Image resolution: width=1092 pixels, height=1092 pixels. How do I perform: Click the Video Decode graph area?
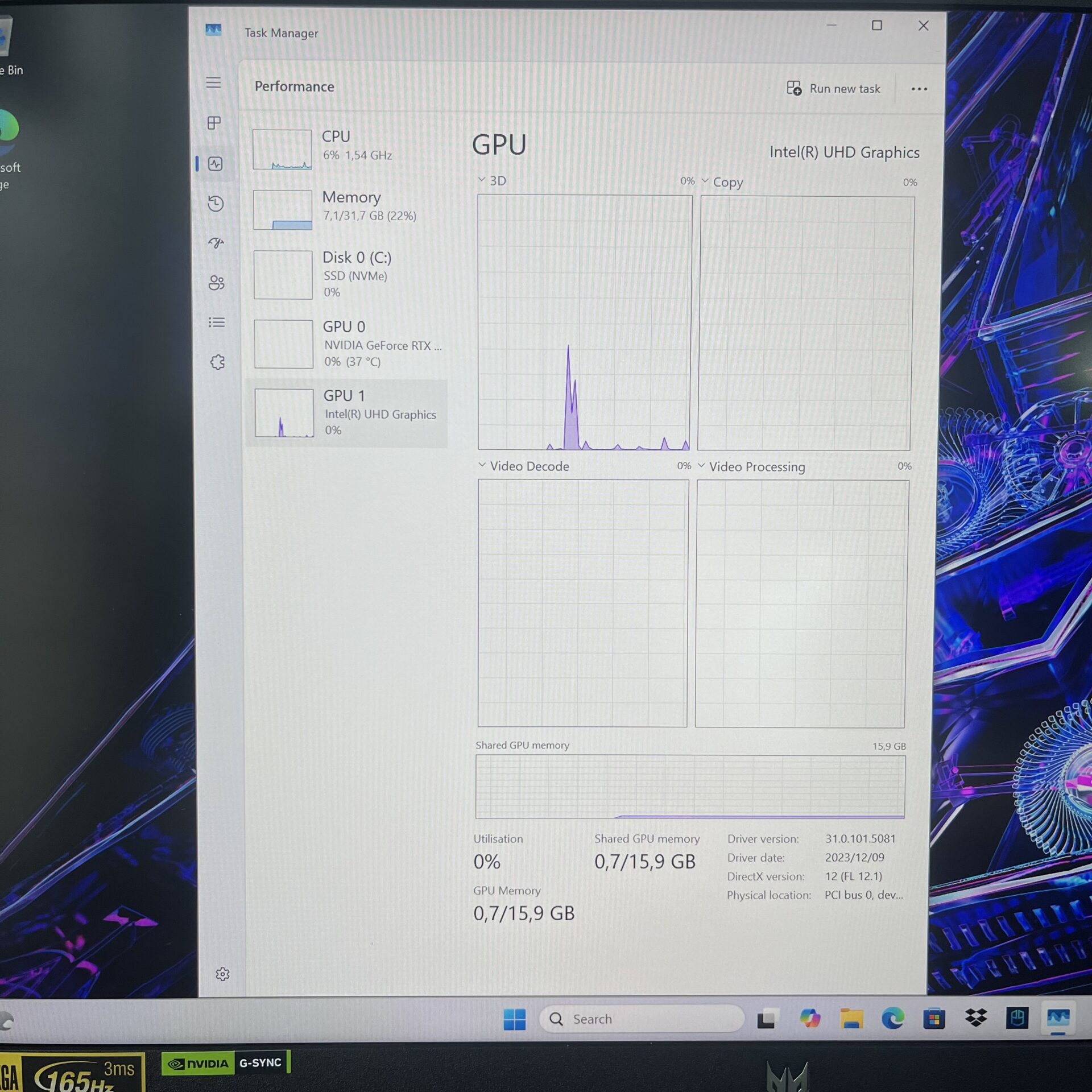coord(583,603)
